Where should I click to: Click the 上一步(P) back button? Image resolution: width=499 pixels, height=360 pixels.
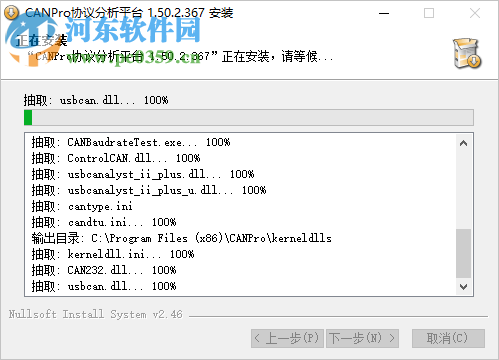pyautogui.click(x=287, y=338)
